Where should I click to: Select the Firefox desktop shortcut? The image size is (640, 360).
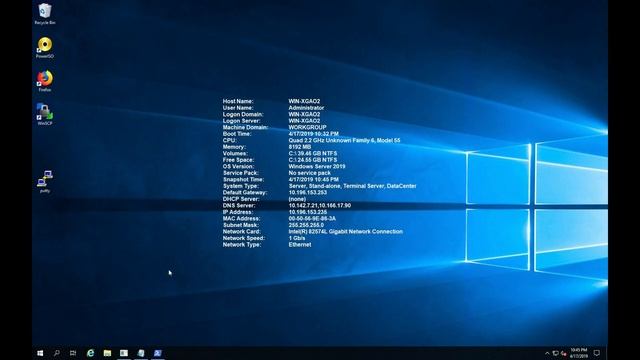pyautogui.click(x=45, y=81)
